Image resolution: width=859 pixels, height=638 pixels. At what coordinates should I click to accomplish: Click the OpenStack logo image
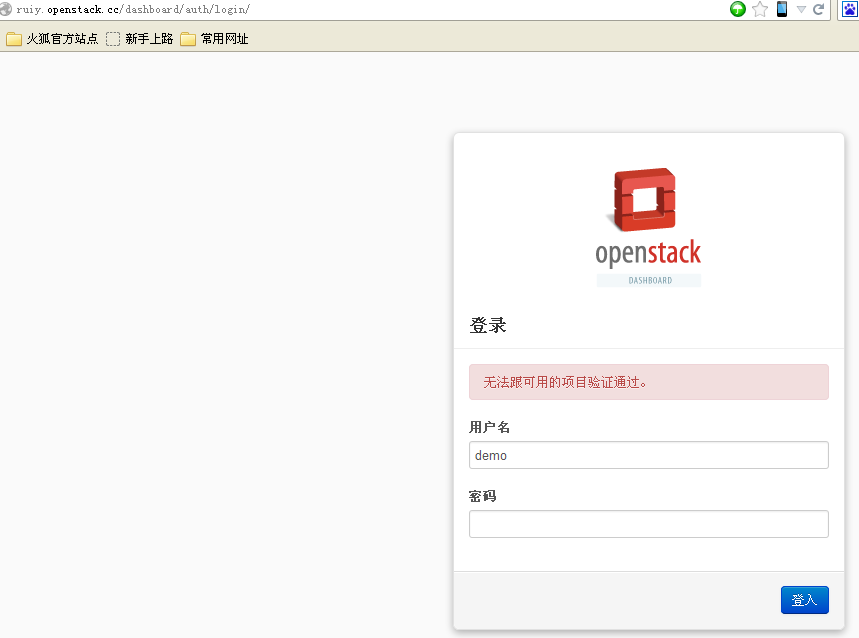648,226
